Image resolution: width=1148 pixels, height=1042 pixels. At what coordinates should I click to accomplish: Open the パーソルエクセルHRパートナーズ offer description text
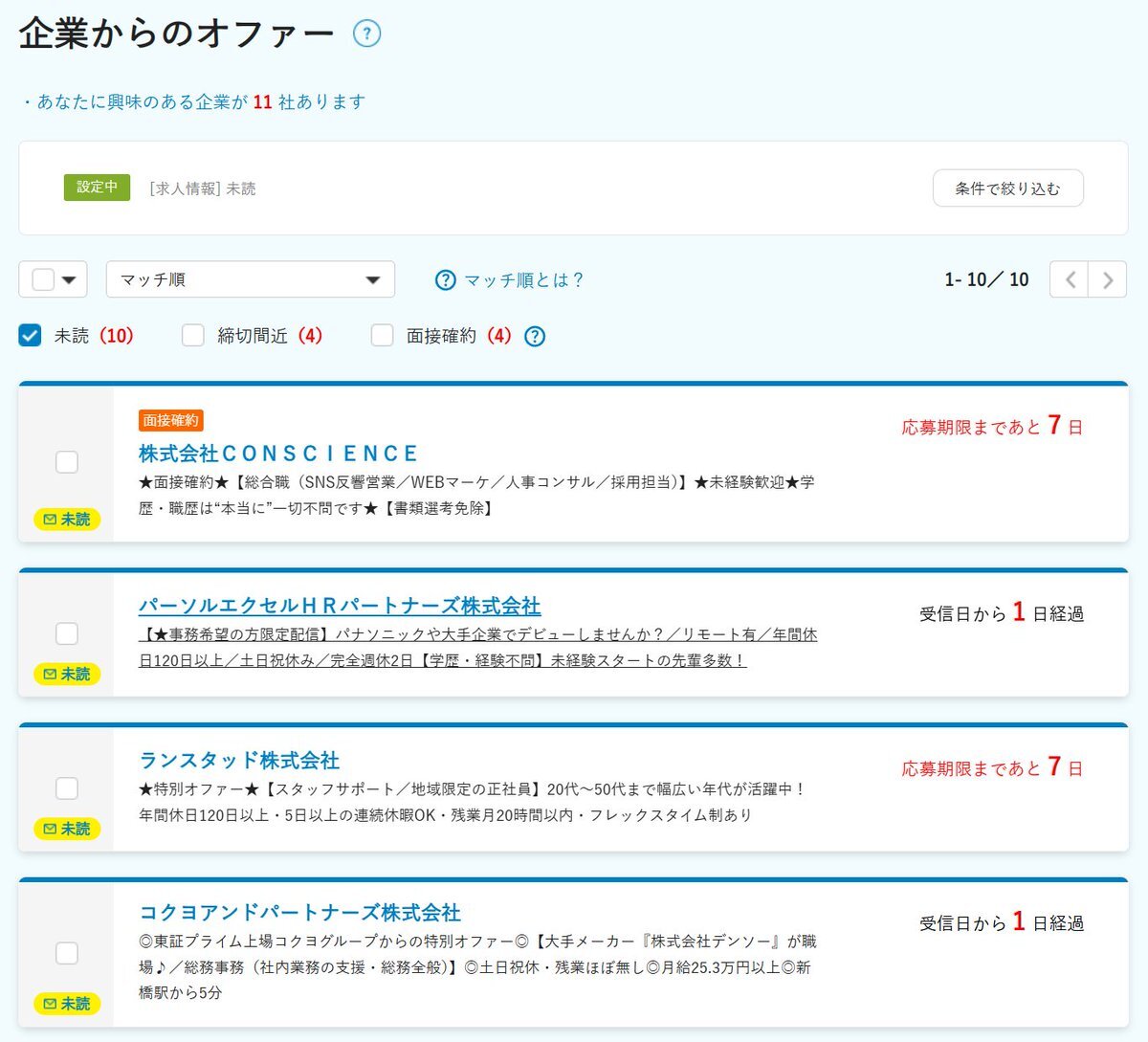click(477, 647)
